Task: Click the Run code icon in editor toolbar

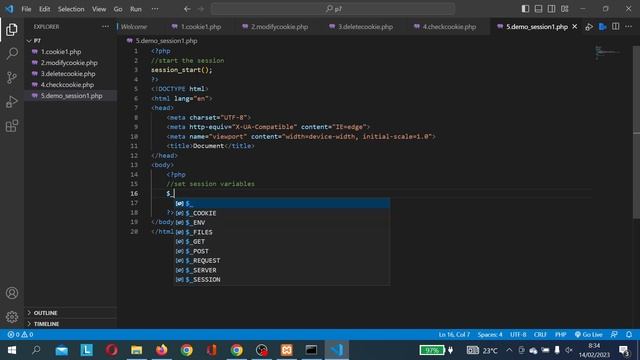Action: (x=589, y=27)
